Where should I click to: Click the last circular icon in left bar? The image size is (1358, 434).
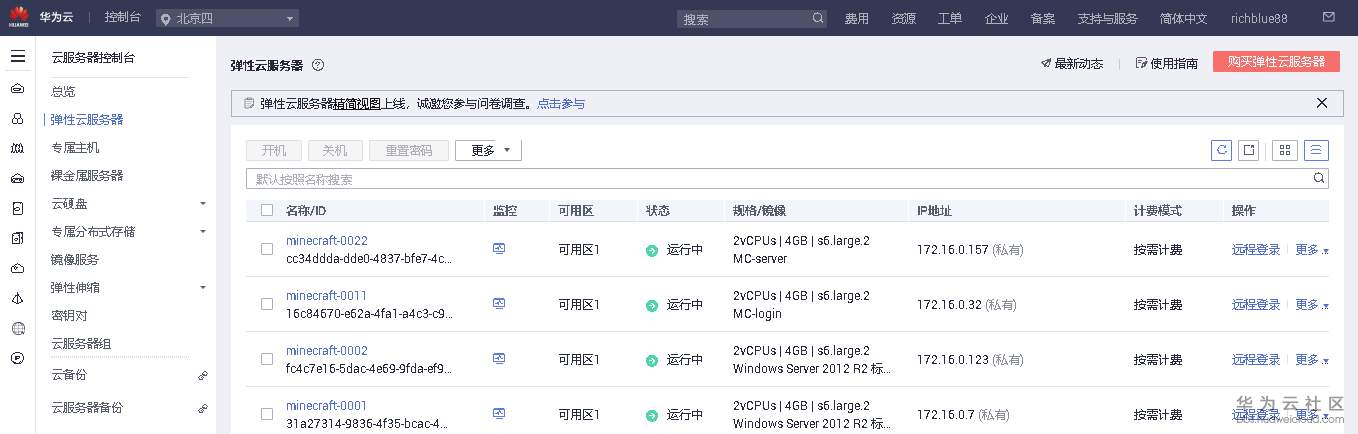coord(17,358)
